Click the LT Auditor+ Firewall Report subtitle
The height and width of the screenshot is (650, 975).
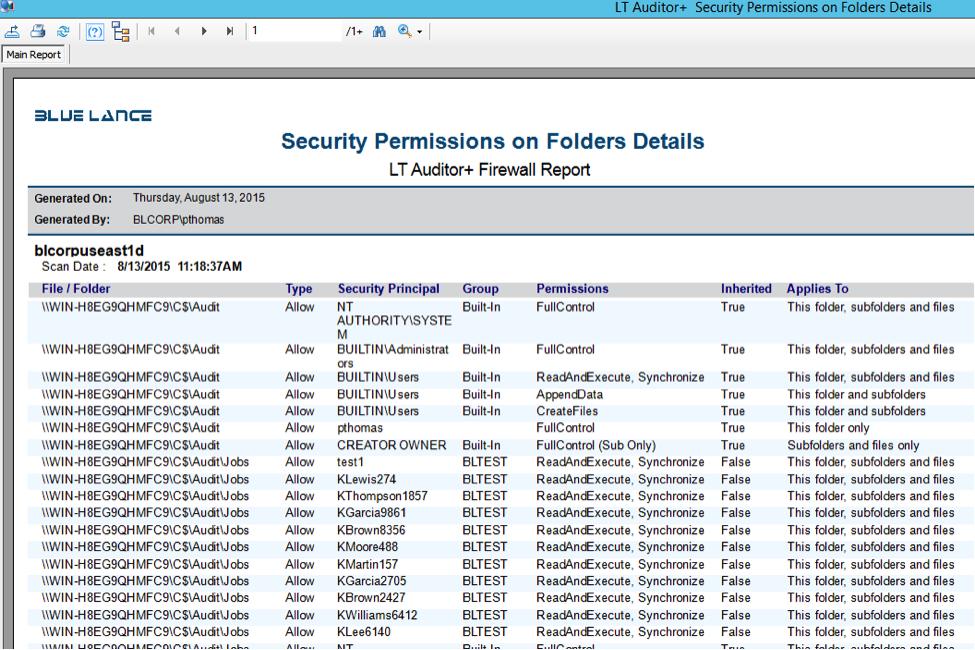(x=489, y=170)
